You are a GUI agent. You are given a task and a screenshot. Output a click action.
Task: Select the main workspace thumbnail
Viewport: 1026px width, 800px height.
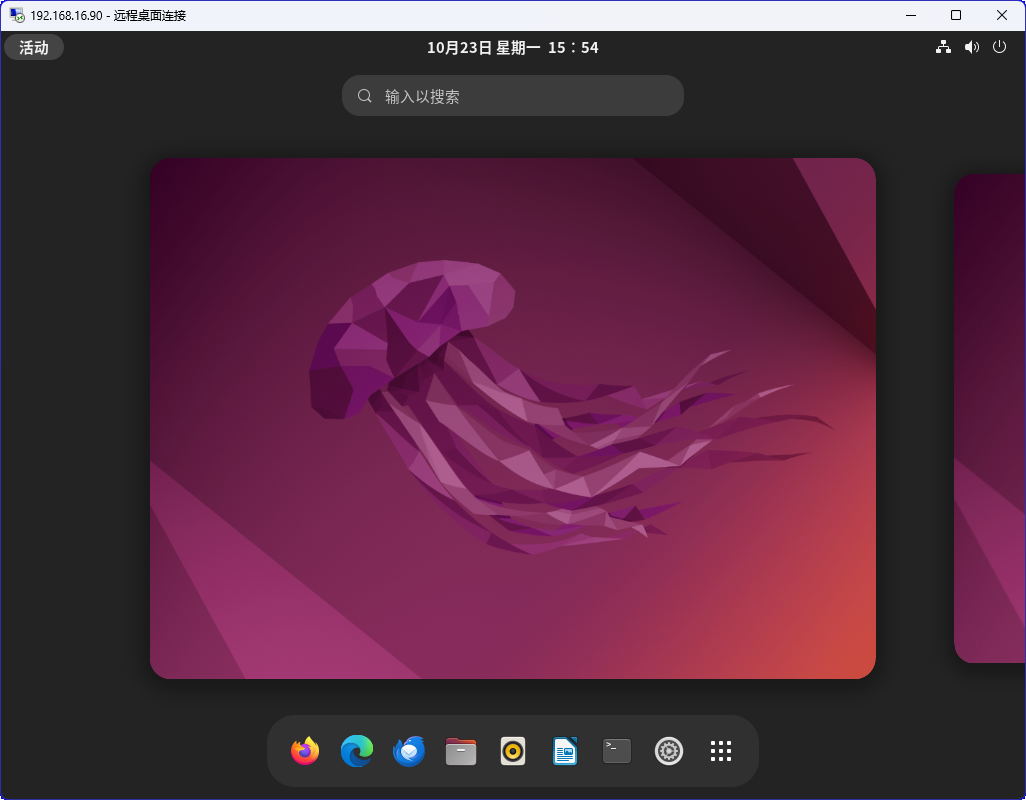pos(513,418)
